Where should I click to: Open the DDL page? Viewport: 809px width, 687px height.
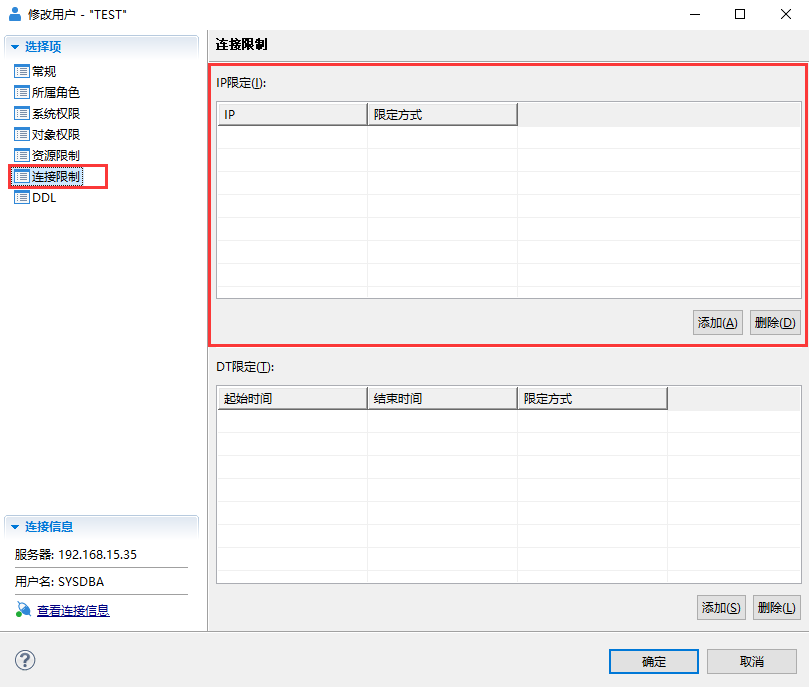44,198
